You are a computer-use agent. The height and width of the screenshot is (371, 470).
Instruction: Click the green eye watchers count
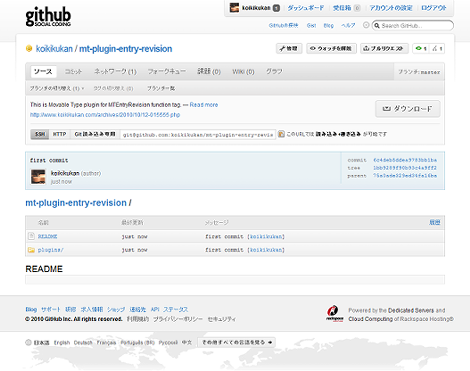[421, 49]
